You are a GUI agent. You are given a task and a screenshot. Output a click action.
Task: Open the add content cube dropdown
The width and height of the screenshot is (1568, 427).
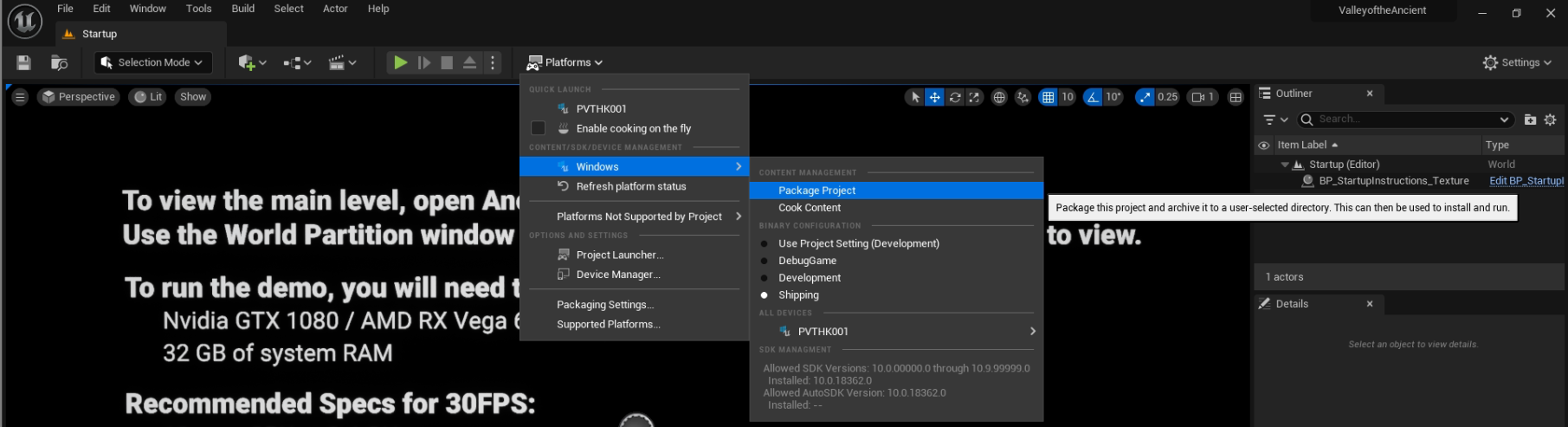click(252, 62)
